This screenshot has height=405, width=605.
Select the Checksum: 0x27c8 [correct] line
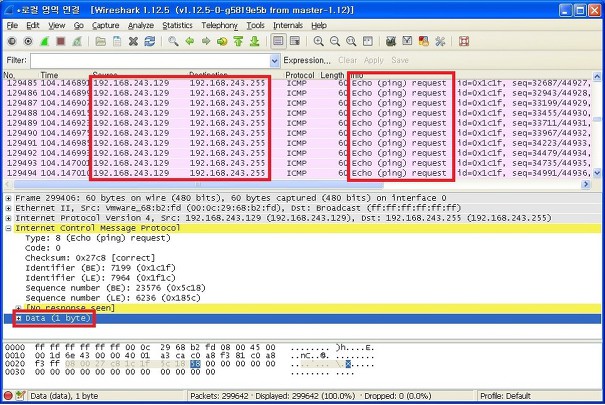coord(90,258)
